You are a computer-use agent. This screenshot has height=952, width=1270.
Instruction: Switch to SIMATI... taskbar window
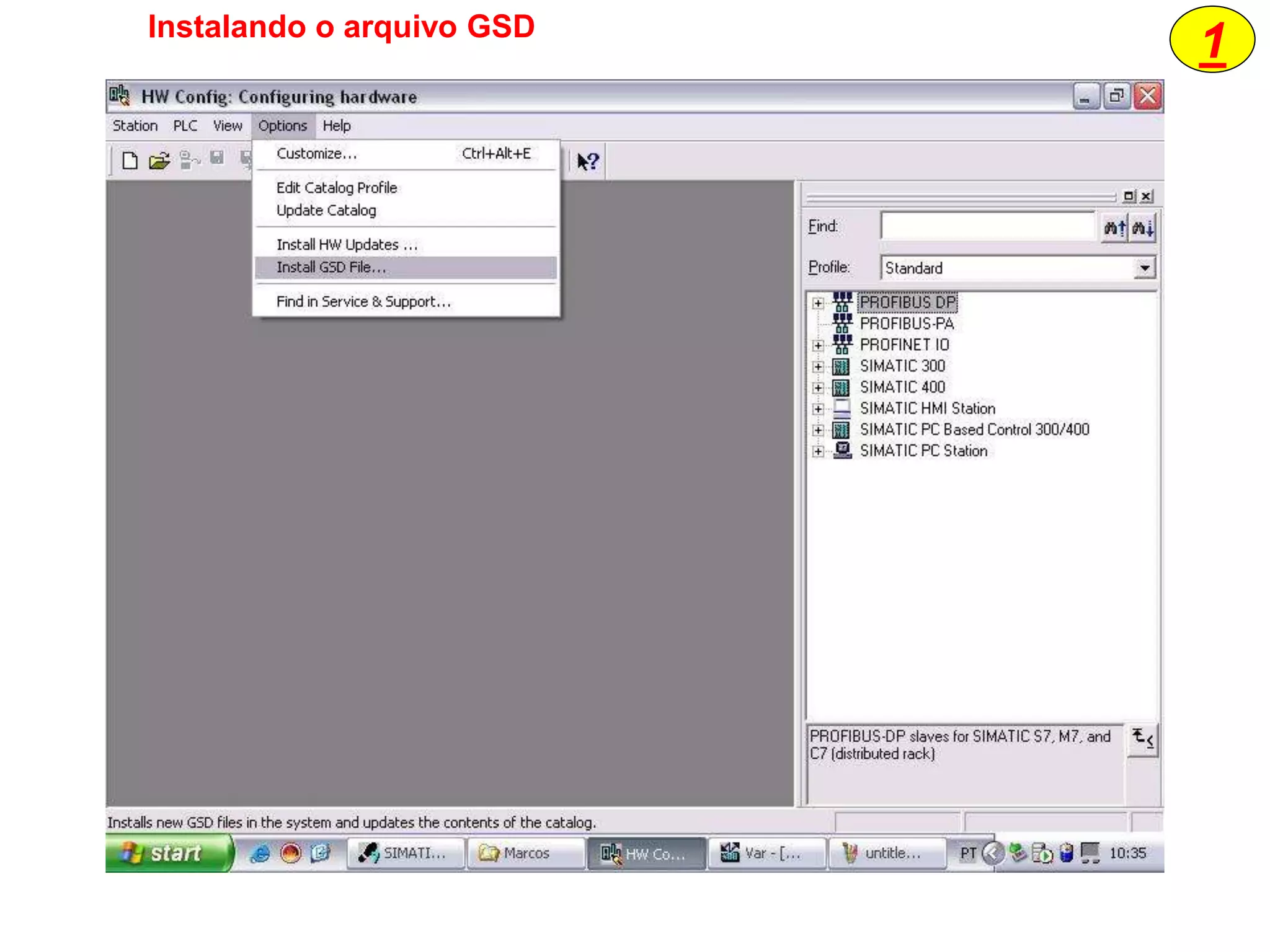(406, 853)
